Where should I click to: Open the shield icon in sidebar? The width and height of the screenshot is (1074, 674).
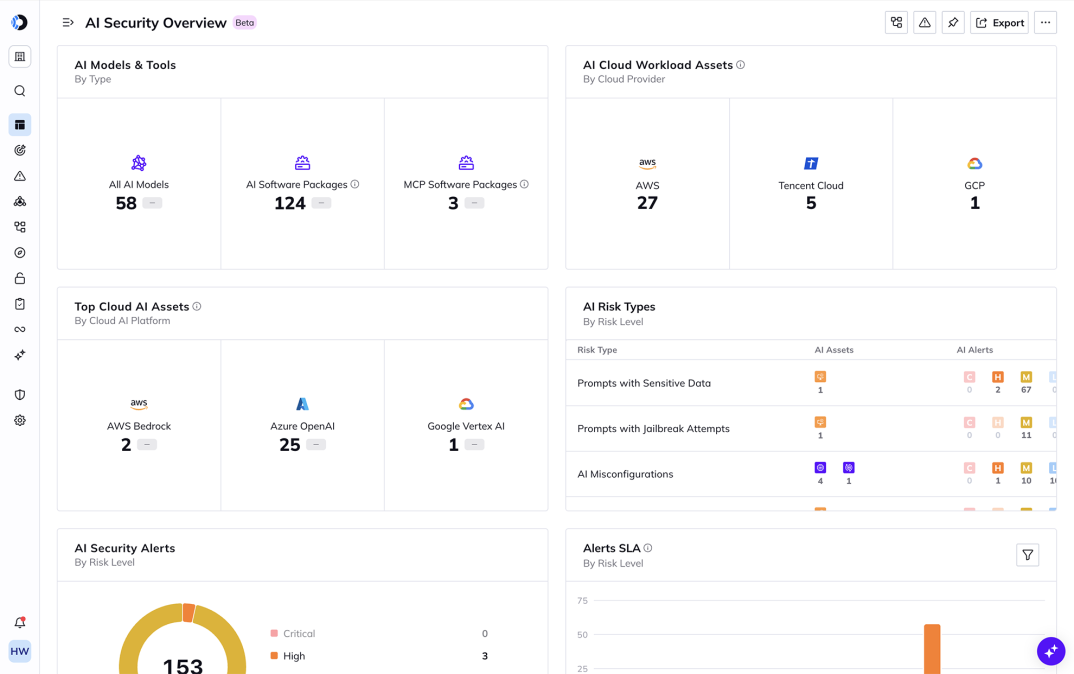click(x=20, y=395)
